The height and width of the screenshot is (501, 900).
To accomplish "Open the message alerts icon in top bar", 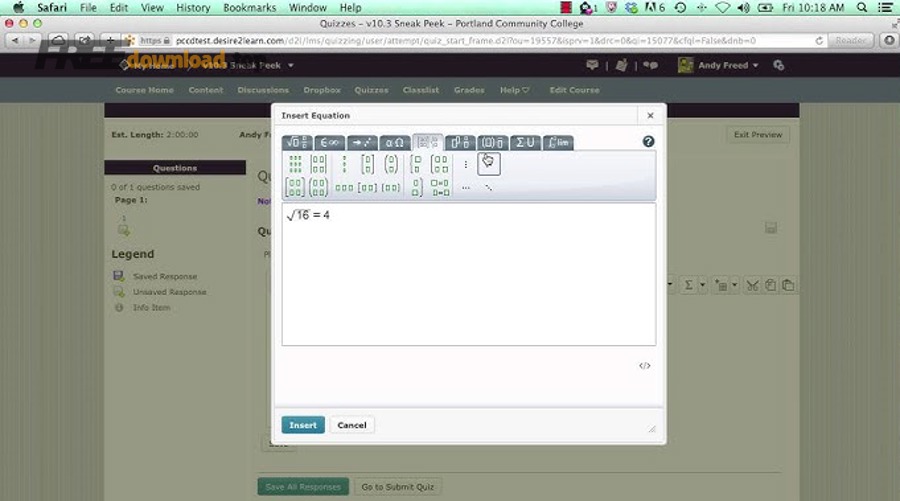I will [x=592, y=65].
